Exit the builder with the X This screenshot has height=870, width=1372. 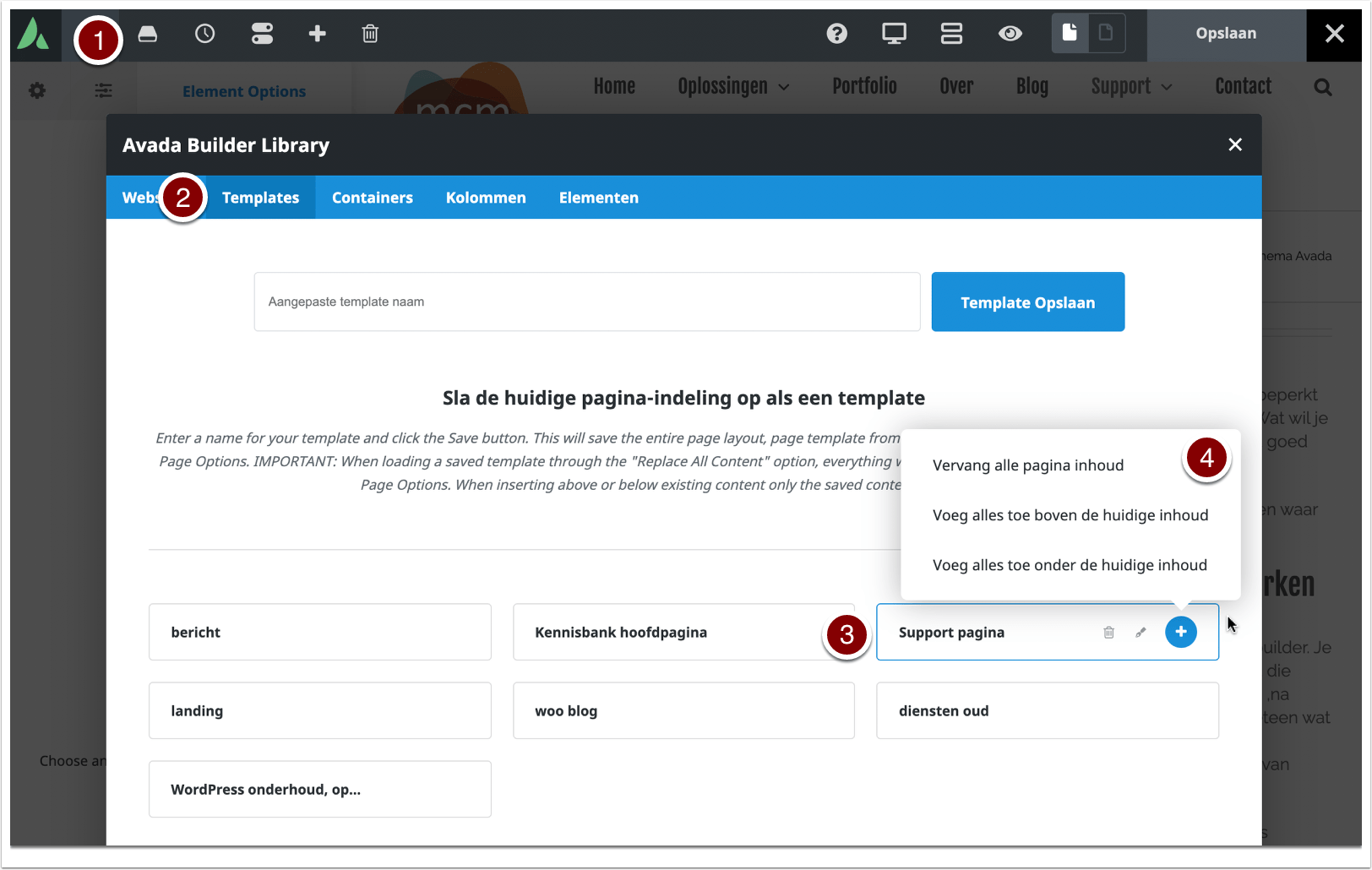tap(1334, 34)
